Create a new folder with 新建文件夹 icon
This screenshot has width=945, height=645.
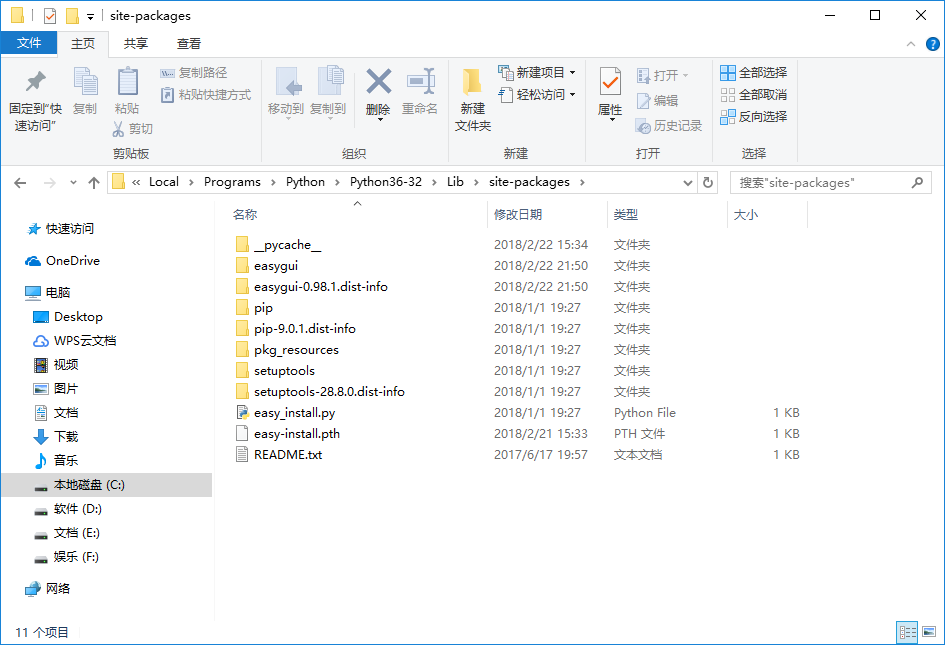(x=472, y=82)
